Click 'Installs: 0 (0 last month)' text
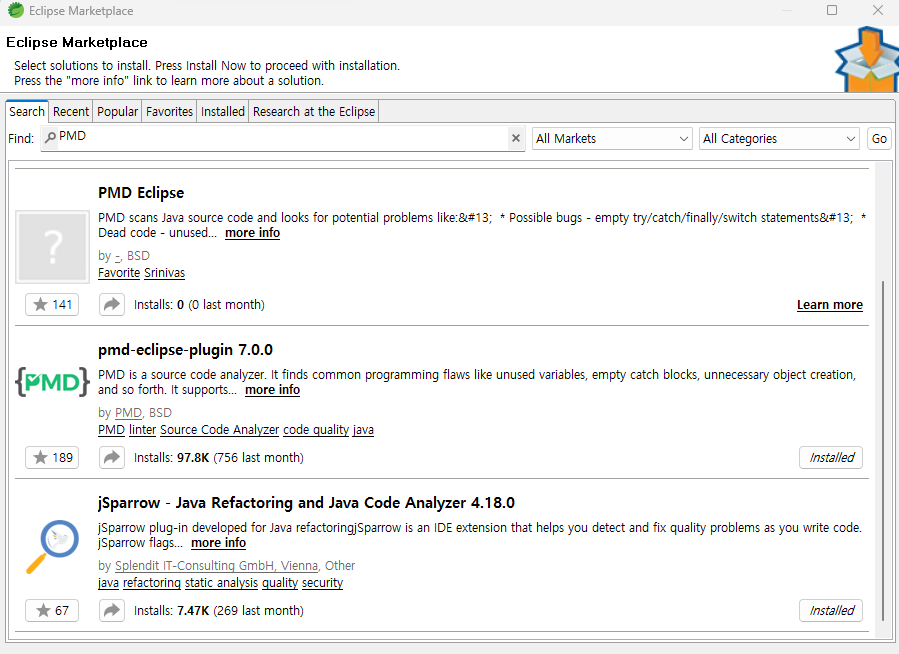The width and height of the screenshot is (899, 654). pyautogui.click(x=200, y=304)
